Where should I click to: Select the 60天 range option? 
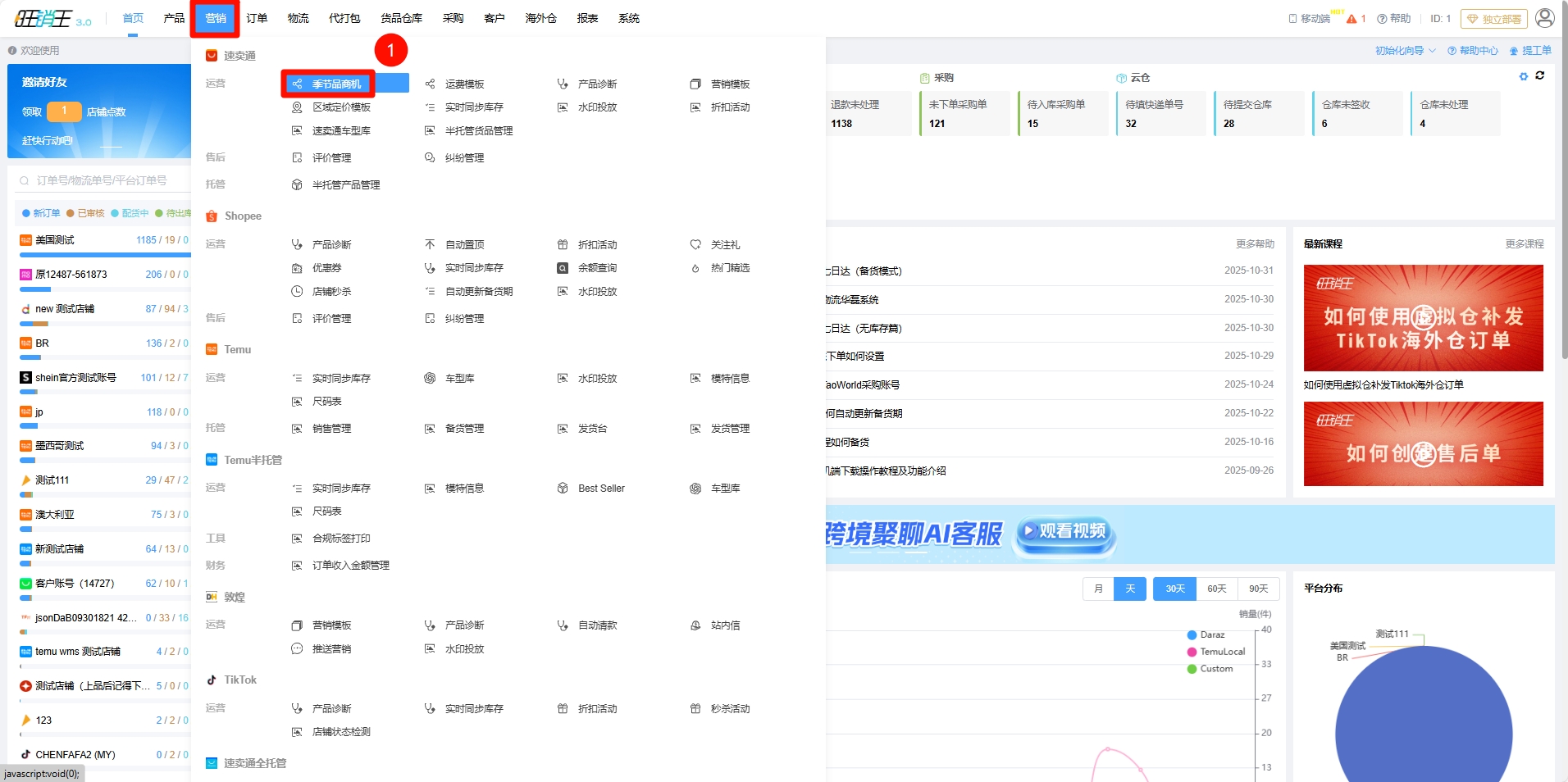tap(1217, 589)
